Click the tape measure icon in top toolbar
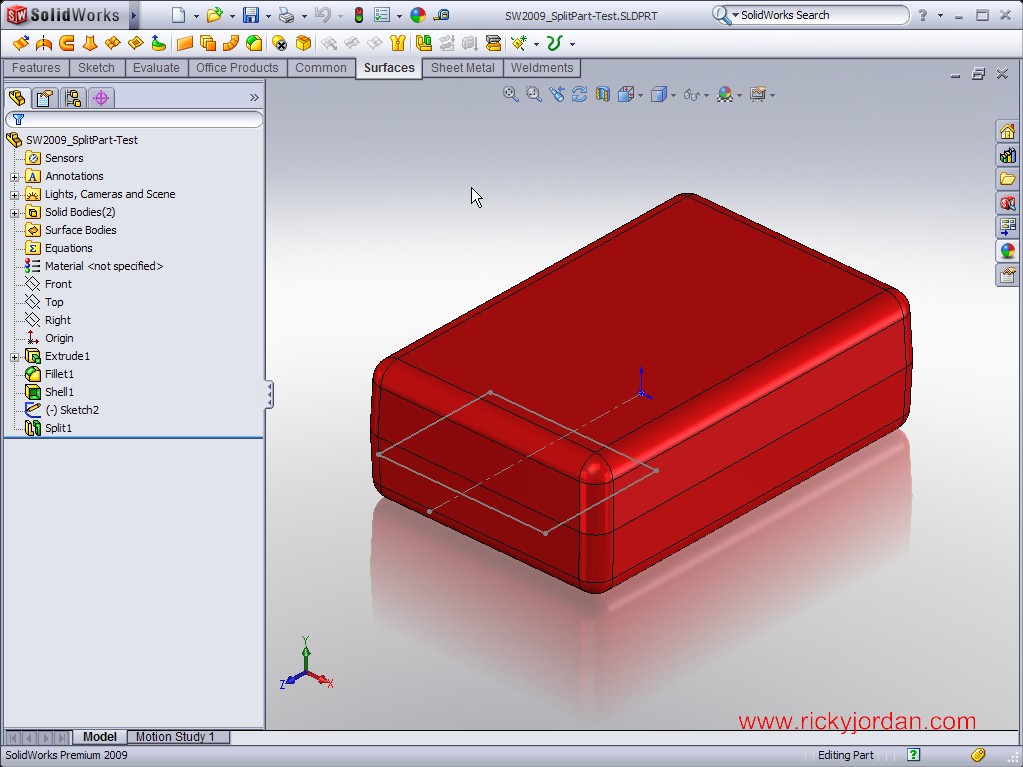The height and width of the screenshot is (767, 1023). (x=441, y=15)
